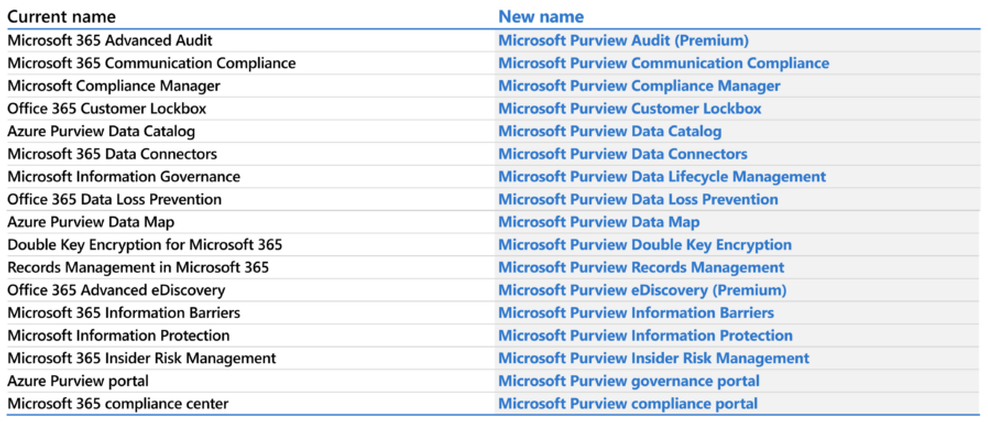Click the New name column header

click(541, 17)
